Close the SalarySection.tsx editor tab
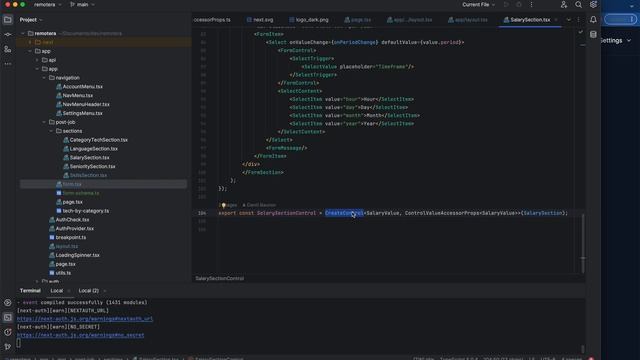 [x=556, y=20]
